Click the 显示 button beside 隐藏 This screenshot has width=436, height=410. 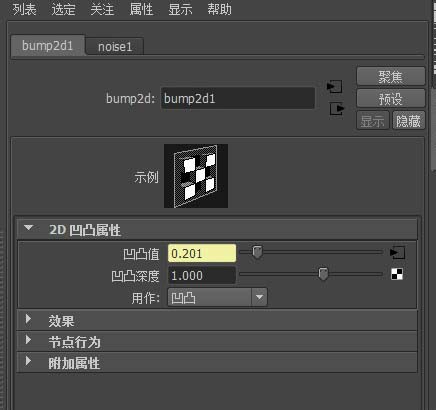(x=373, y=121)
